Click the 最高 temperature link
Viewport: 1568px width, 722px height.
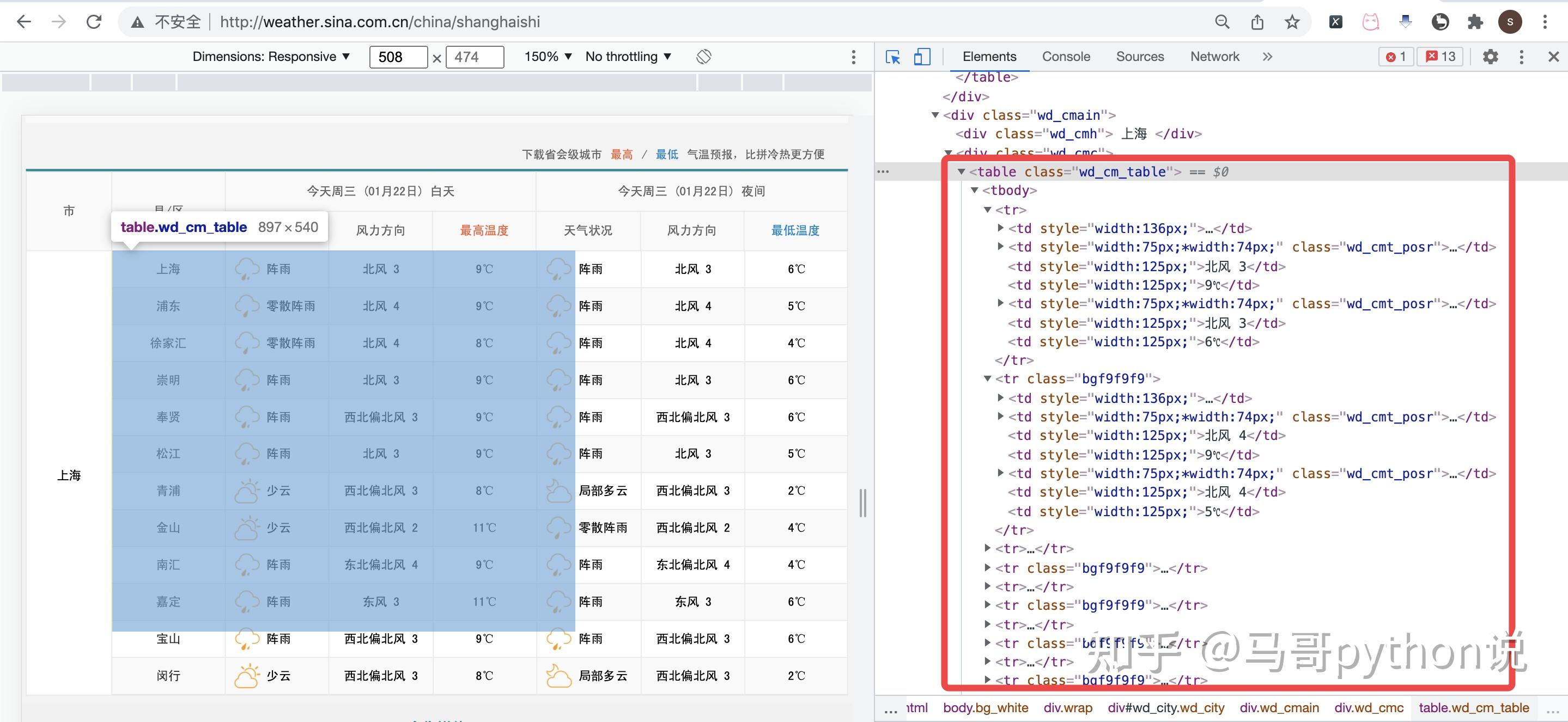622,154
